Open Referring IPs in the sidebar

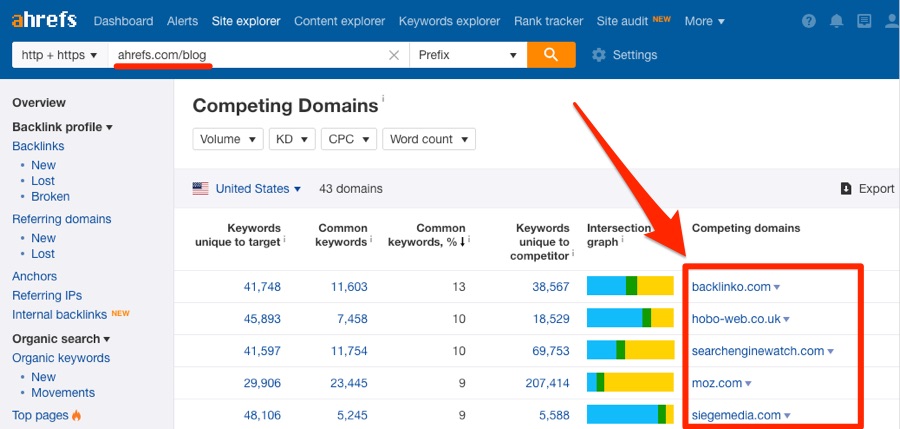tap(47, 296)
